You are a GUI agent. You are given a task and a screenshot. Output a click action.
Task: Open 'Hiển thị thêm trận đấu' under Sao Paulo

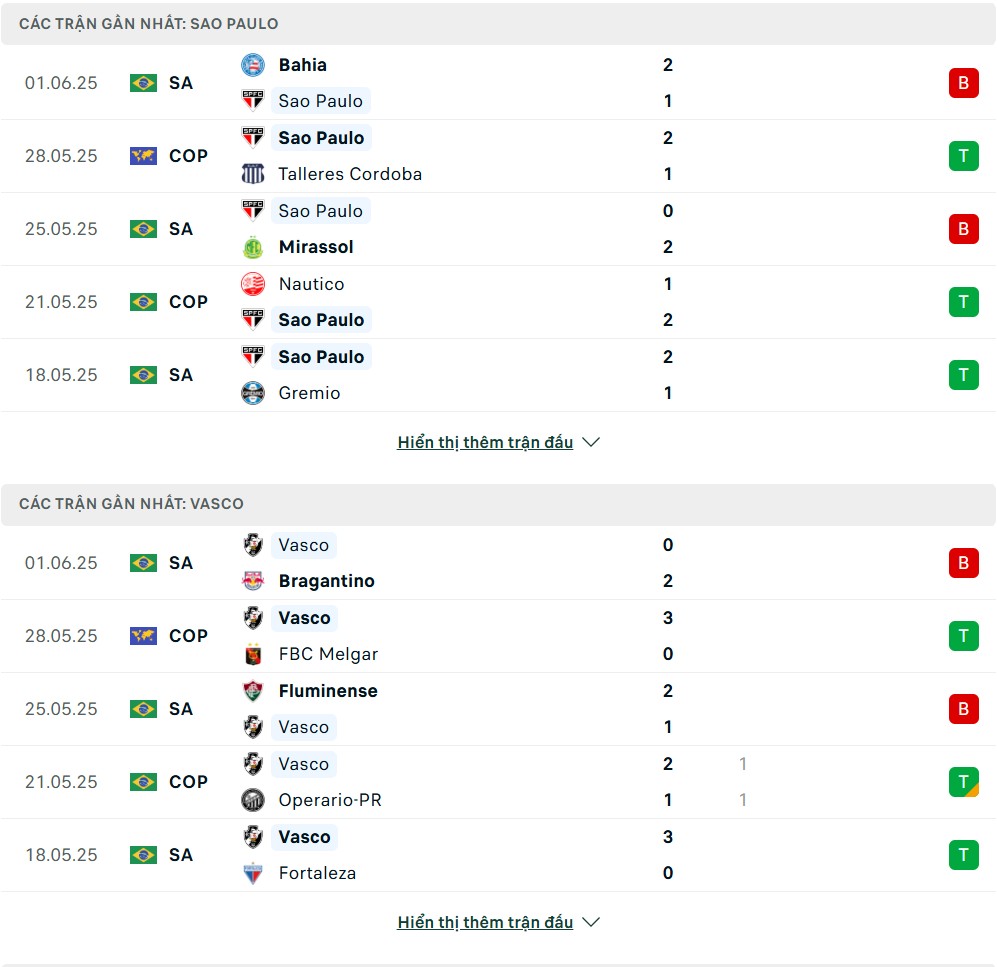click(485, 442)
